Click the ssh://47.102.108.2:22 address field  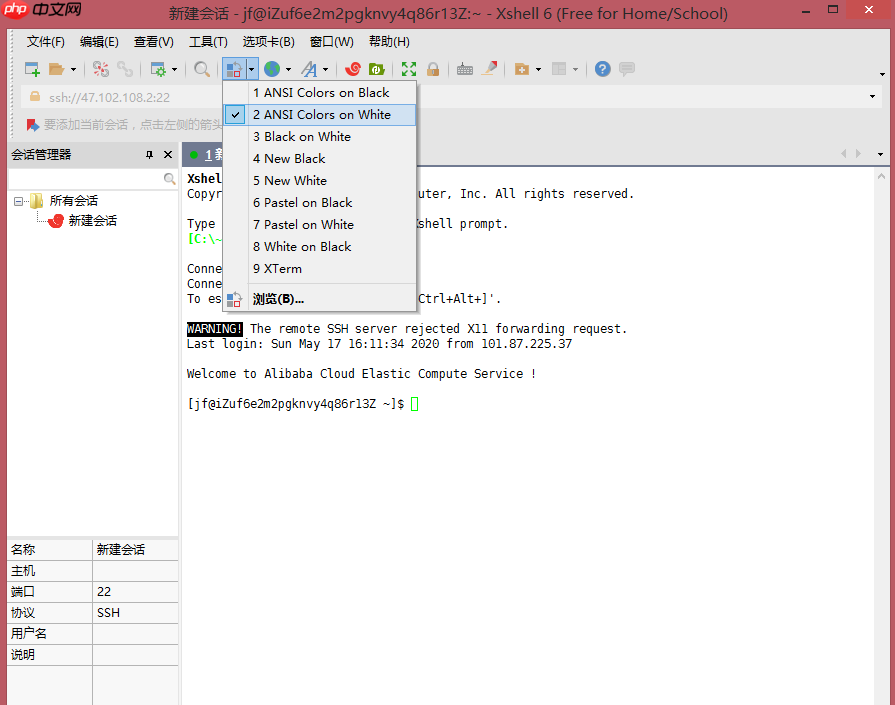point(110,98)
